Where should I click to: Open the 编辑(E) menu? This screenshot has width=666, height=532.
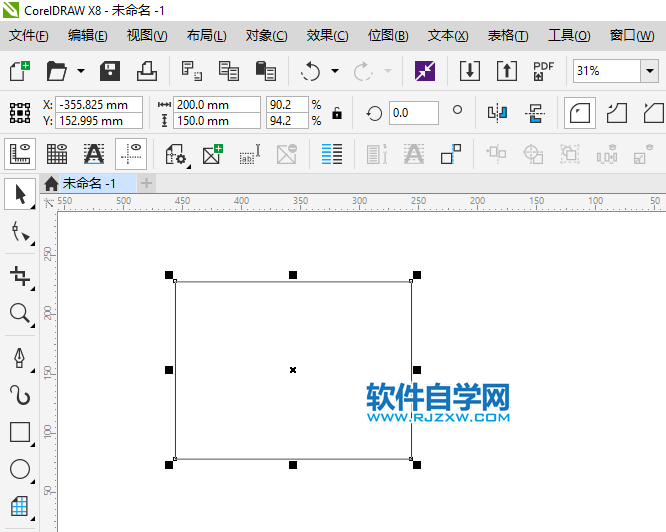click(87, 36)
